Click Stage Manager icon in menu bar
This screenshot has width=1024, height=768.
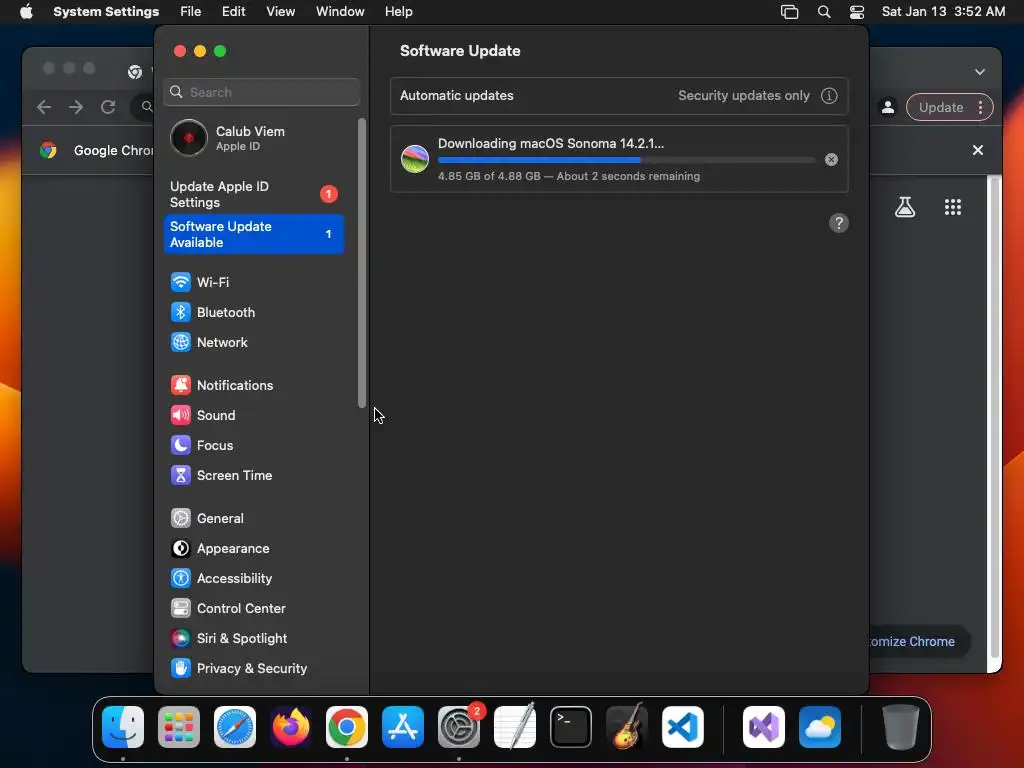point(790,12)
